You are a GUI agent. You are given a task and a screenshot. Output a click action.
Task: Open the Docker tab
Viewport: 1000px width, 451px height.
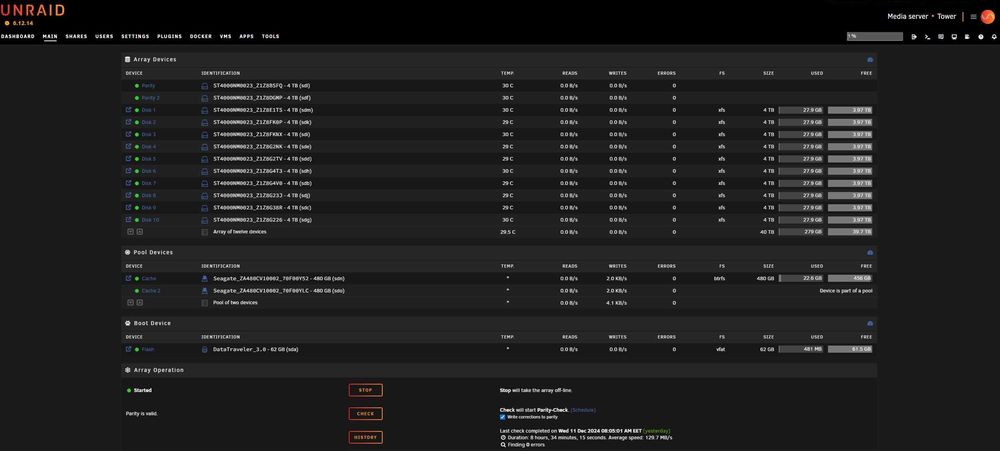tap(201, 36)
